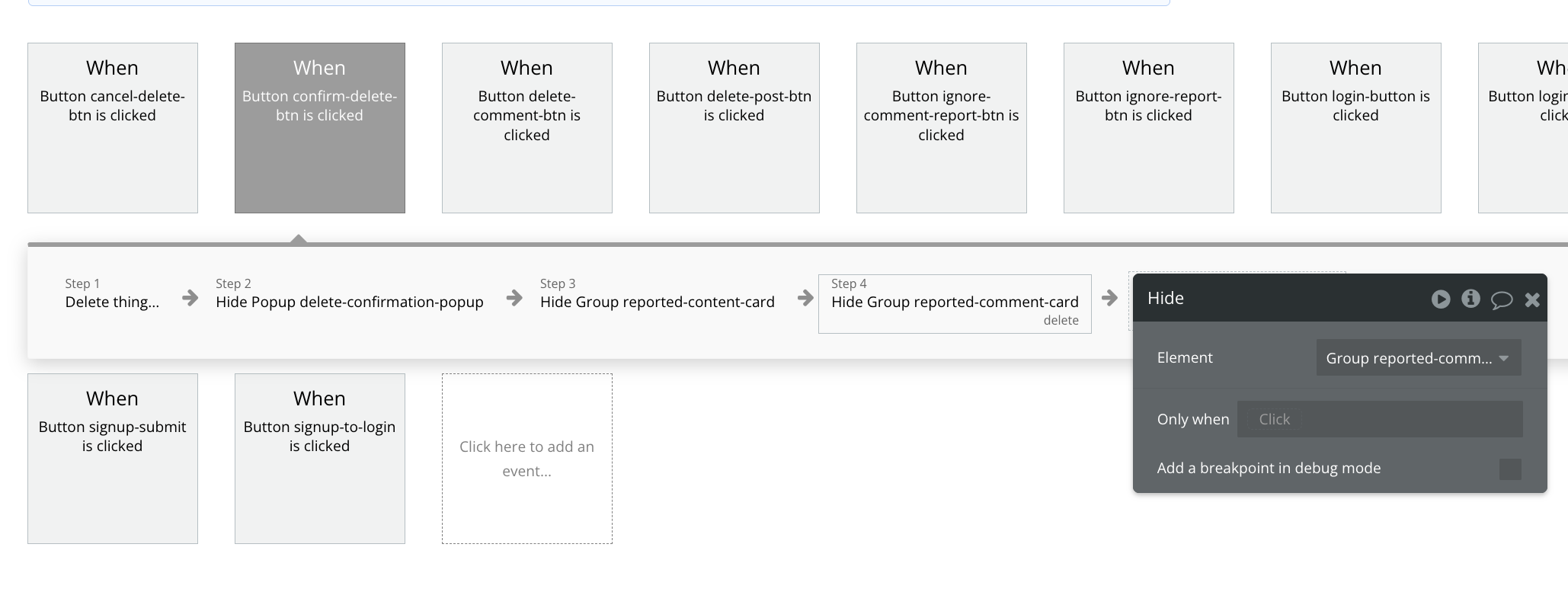Click the comment bubble icon in Hide panel

tap(1501, 299)
